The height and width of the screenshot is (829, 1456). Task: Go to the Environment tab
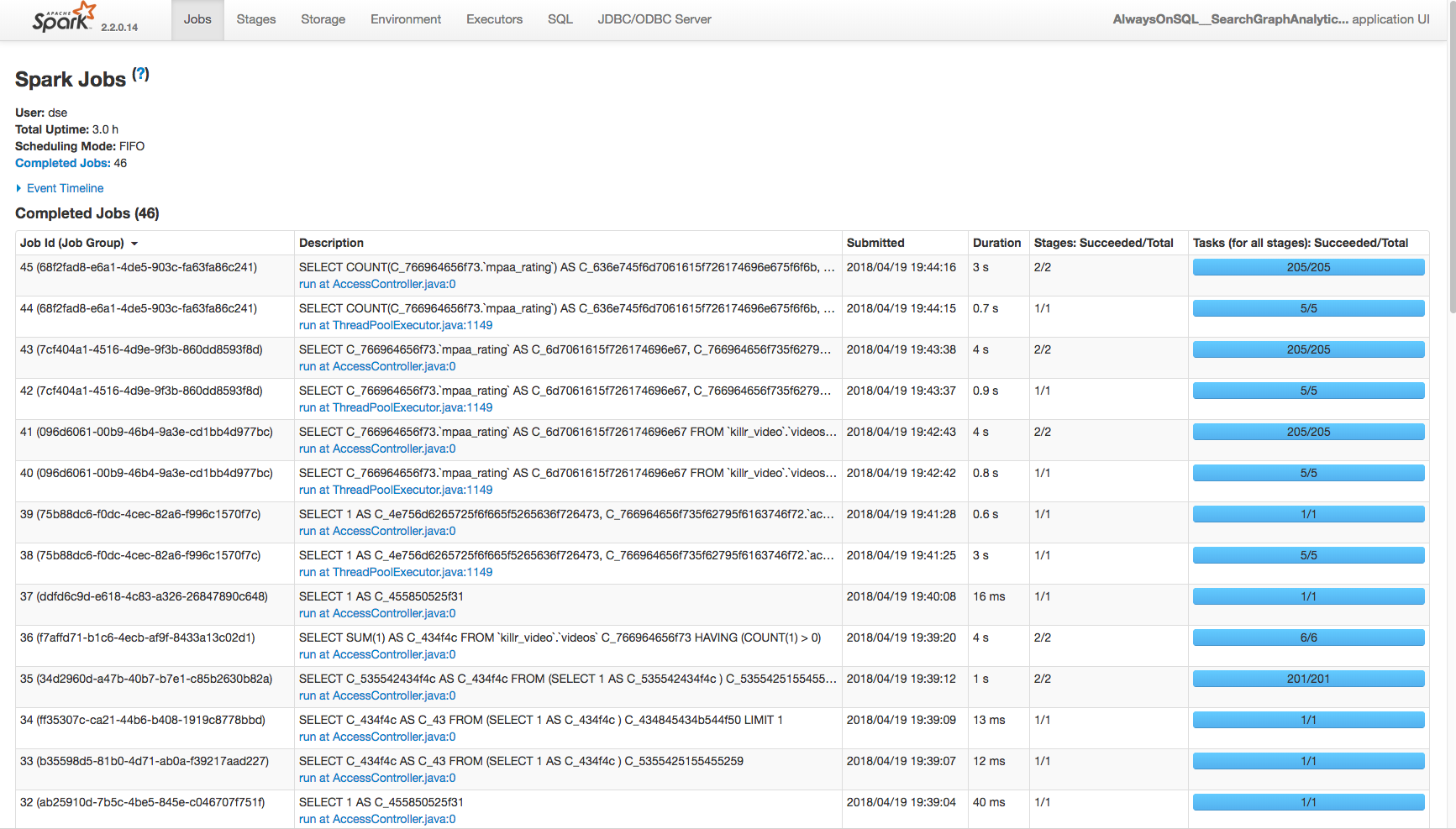[406, 19]
